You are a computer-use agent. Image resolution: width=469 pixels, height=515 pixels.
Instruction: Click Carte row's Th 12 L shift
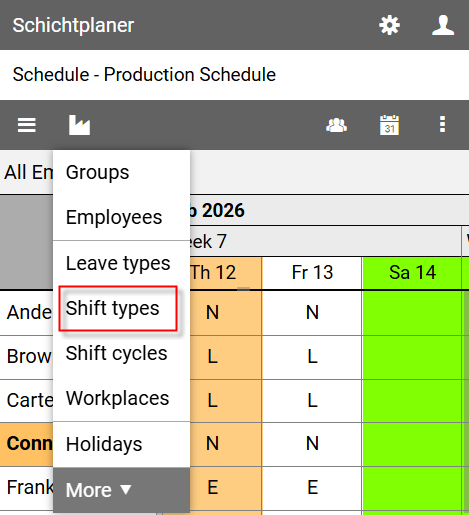click(226, 401)
